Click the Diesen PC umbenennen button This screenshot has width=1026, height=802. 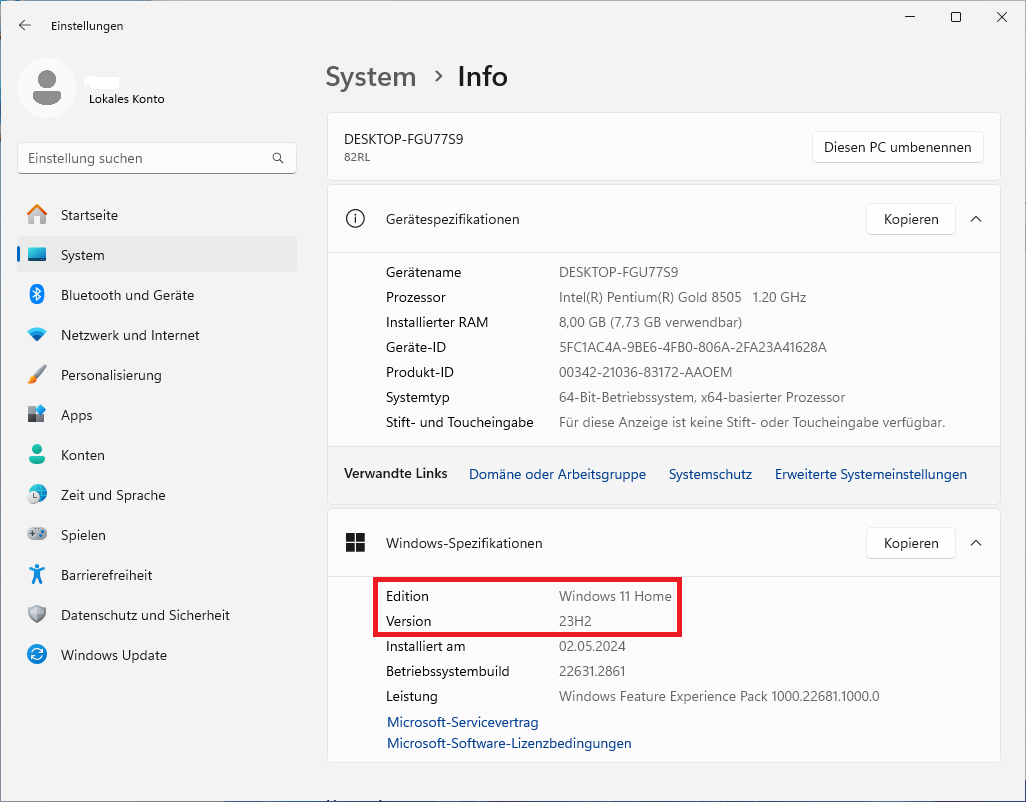[897, 147]
